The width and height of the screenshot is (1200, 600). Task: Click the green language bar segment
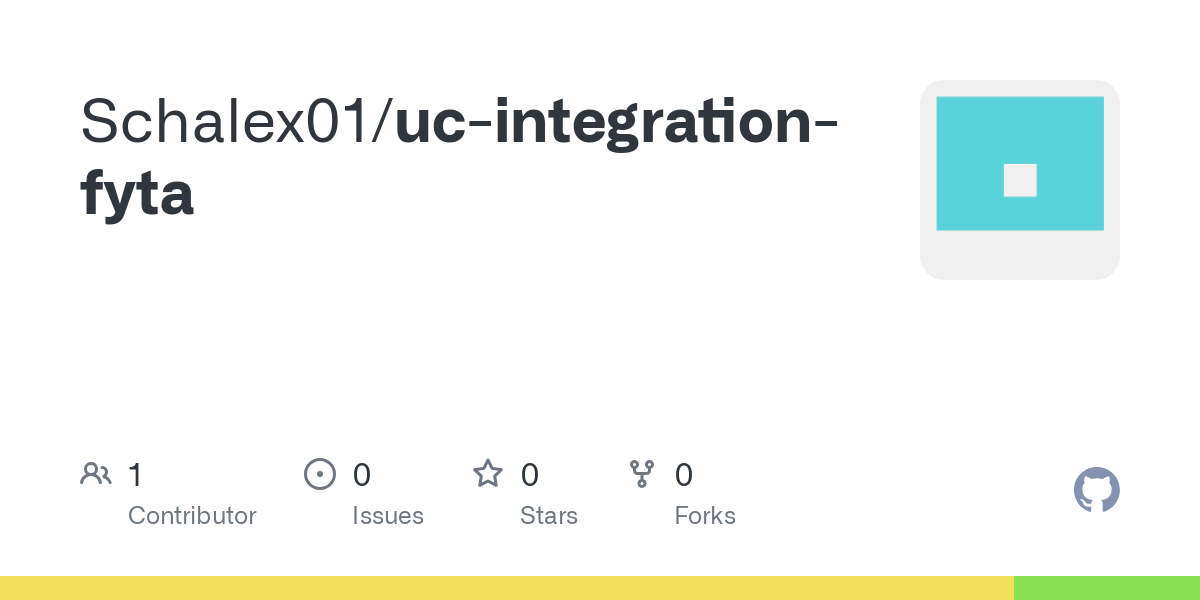[x=1107, y=588]
